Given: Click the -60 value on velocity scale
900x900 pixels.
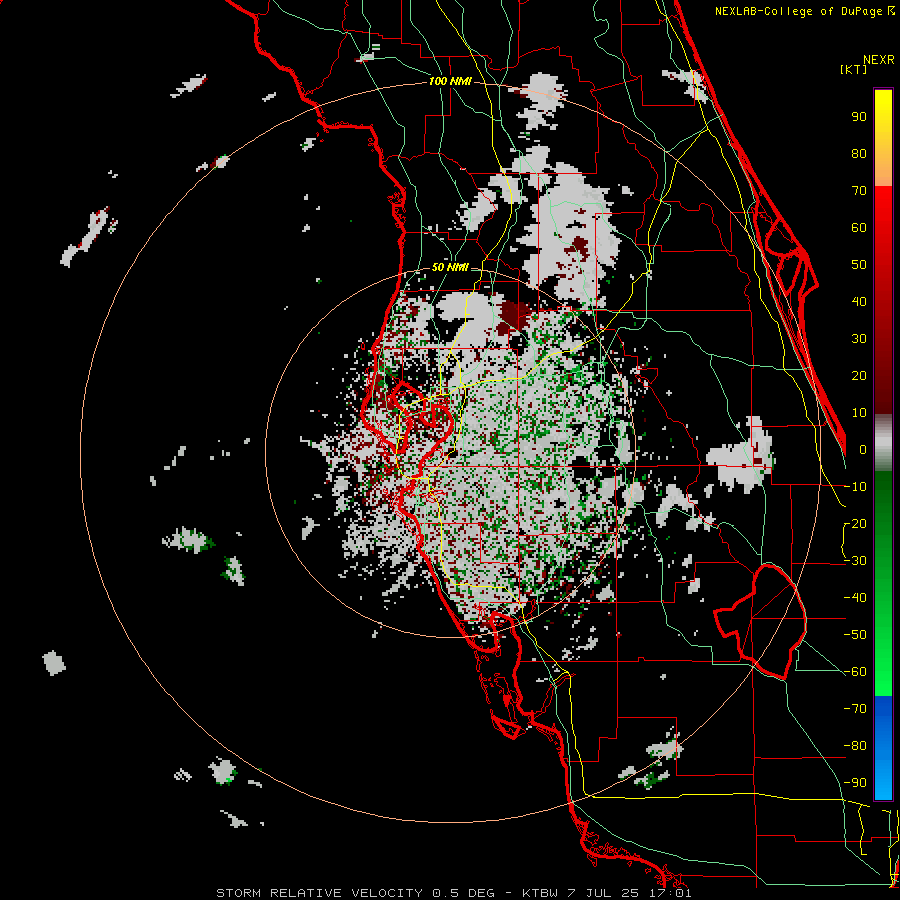Looking at the screenshot, I should coord(855,672).
